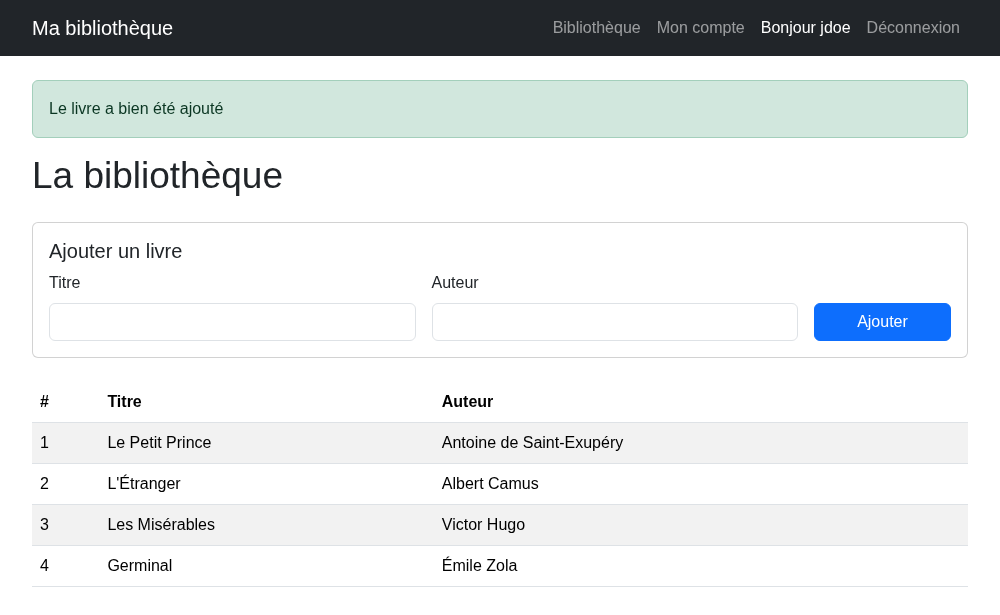This screenshot has width=1000, height=615.
Task: Select the 'L'Étranger' title cell
Action: tap(267, 484)
